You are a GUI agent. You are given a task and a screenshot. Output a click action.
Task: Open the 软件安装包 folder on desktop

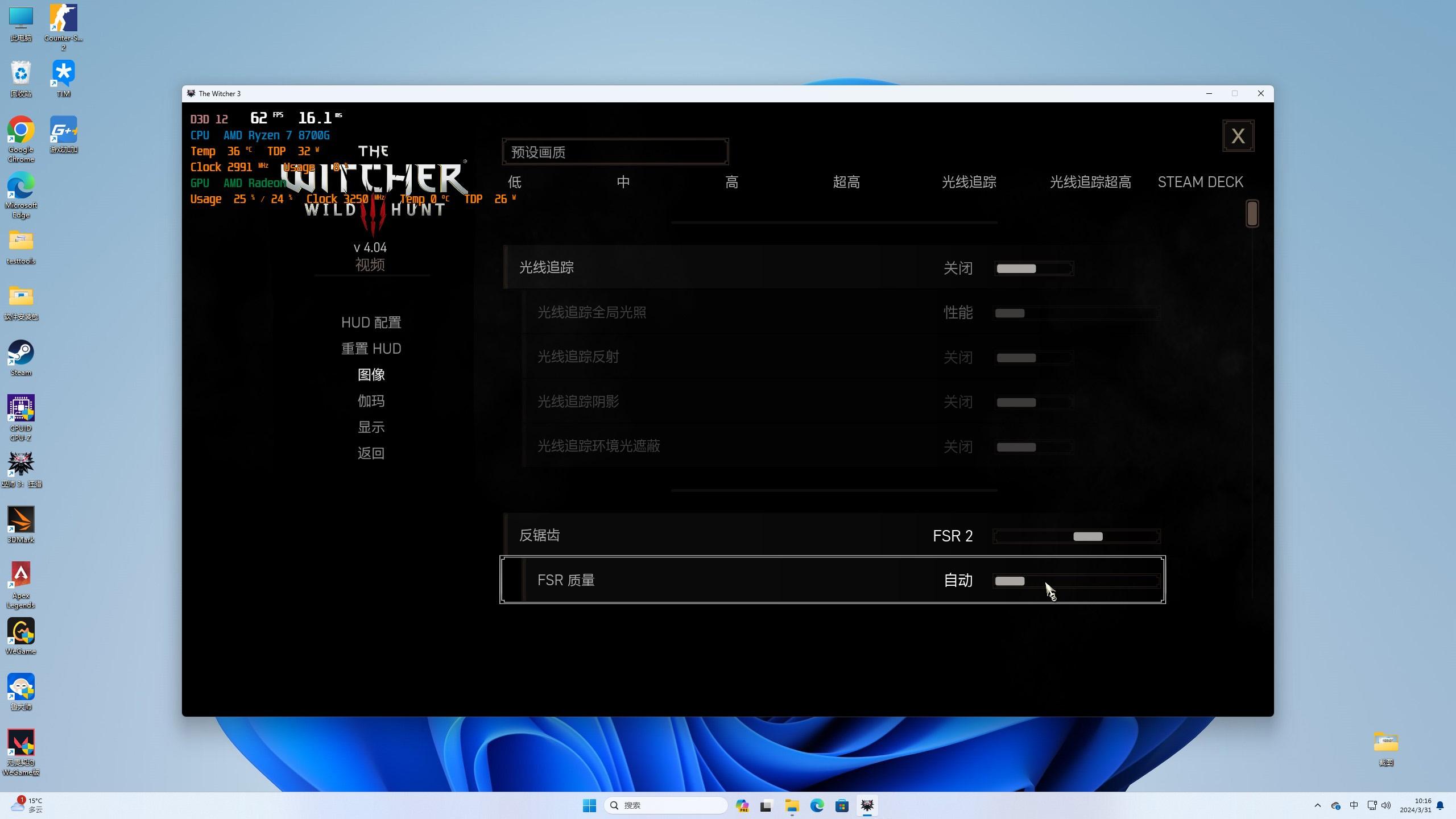pyautogui.click(x=21, y=302)
